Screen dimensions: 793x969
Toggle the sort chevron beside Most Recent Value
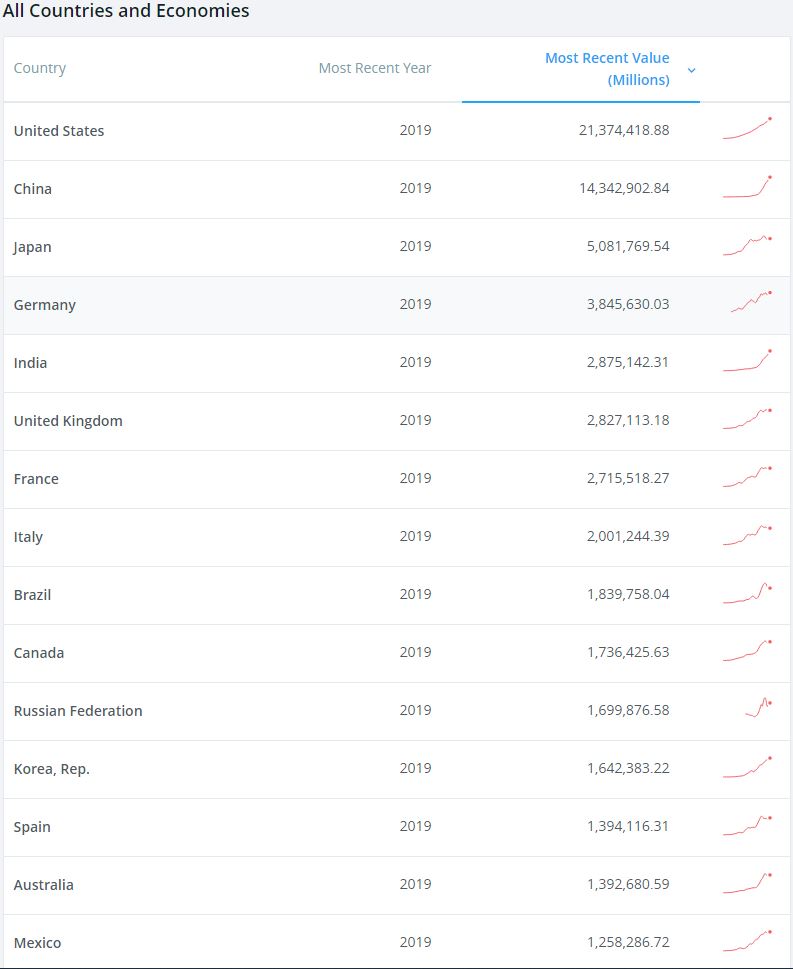692,70
